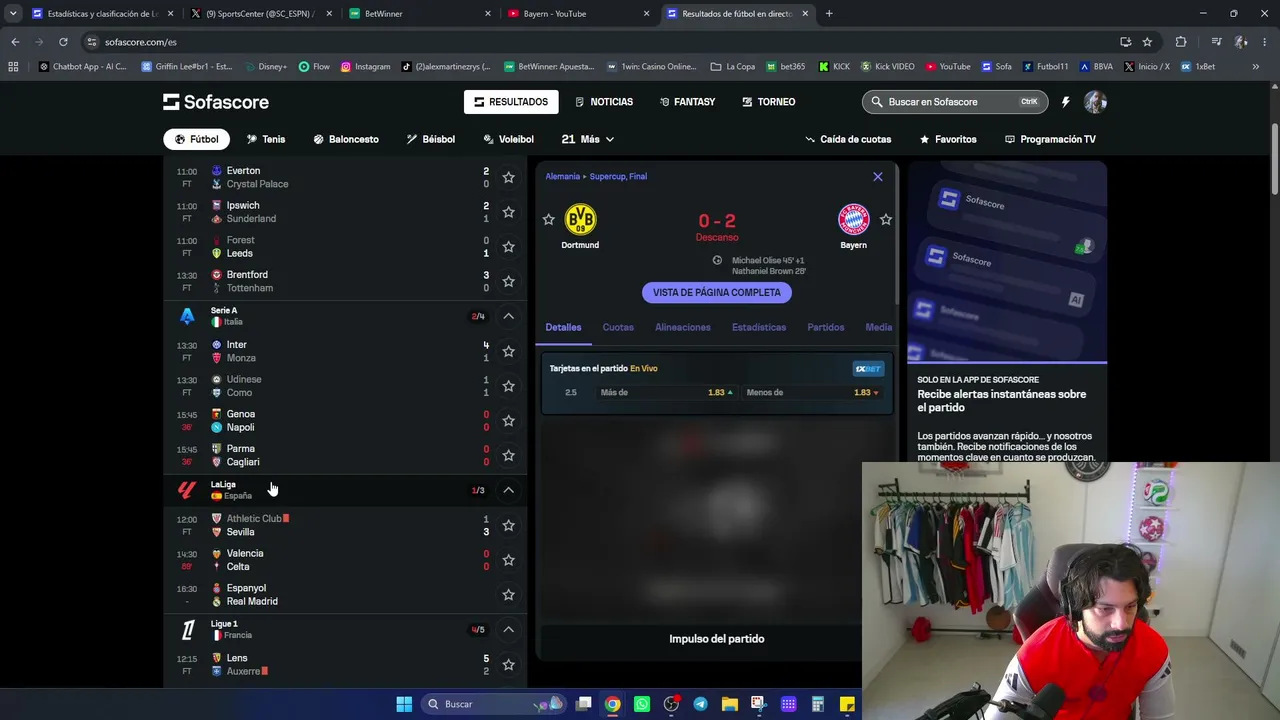1280x720 pixels.
Task: Click 'VISTA DE PÁGINA COMPLETA' button
Action: 717,292
